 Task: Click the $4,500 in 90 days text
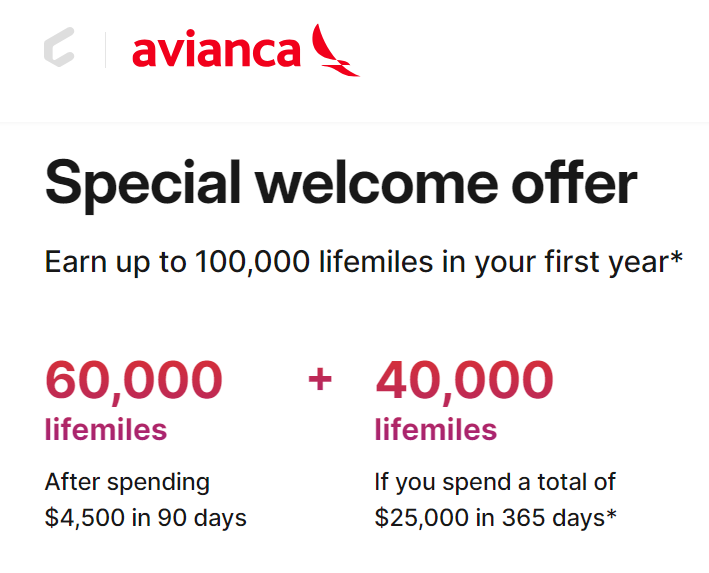(x=146, y=517)
